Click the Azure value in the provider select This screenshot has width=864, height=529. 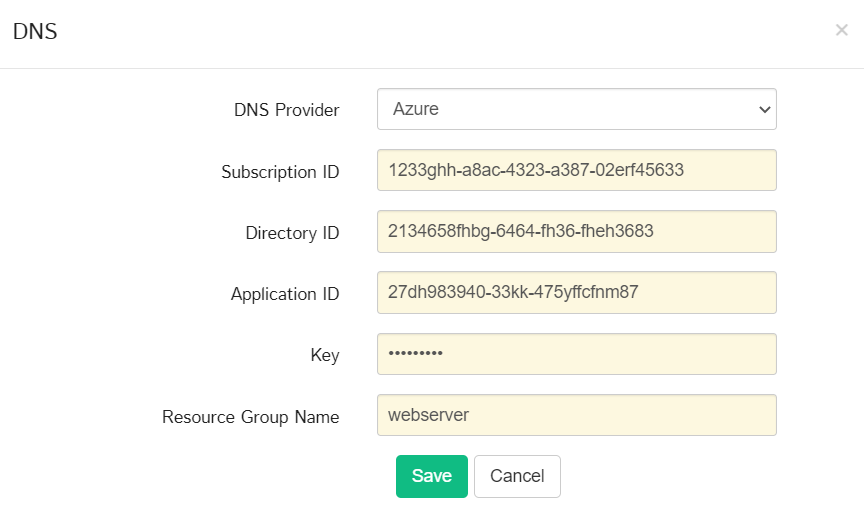click(416, 109)
